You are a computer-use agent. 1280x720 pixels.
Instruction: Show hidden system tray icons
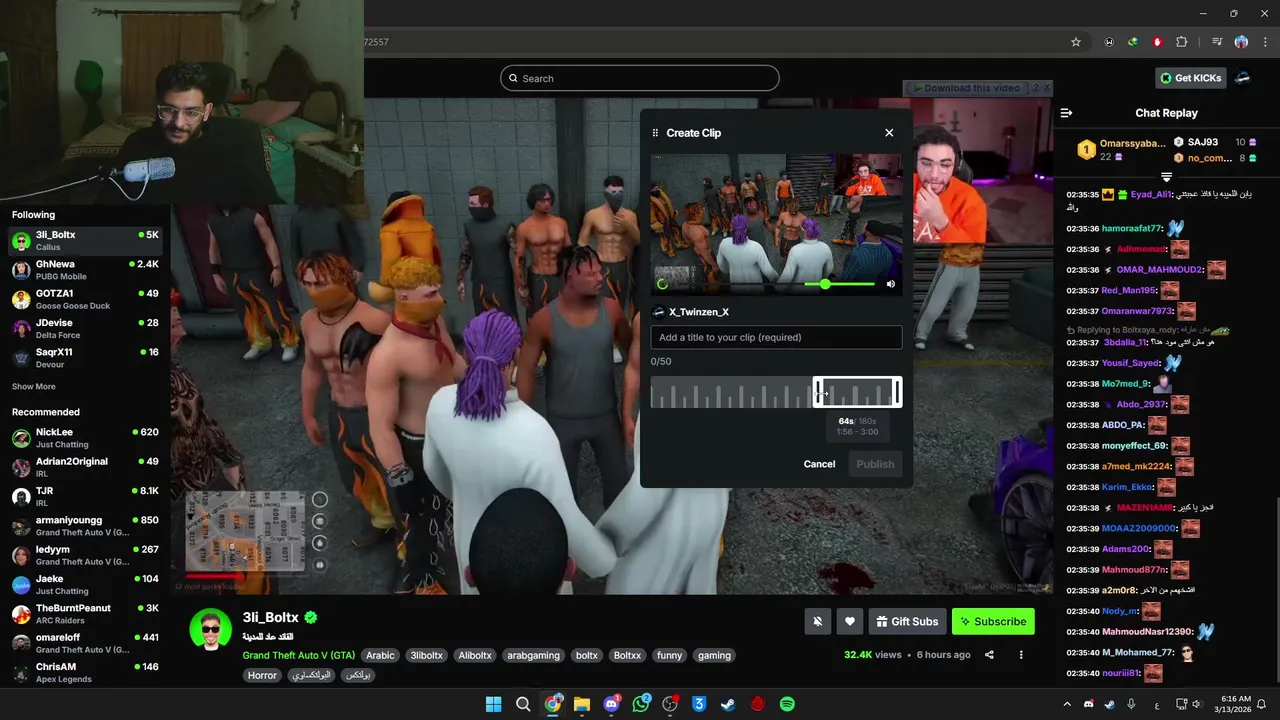coord(1066,704)
